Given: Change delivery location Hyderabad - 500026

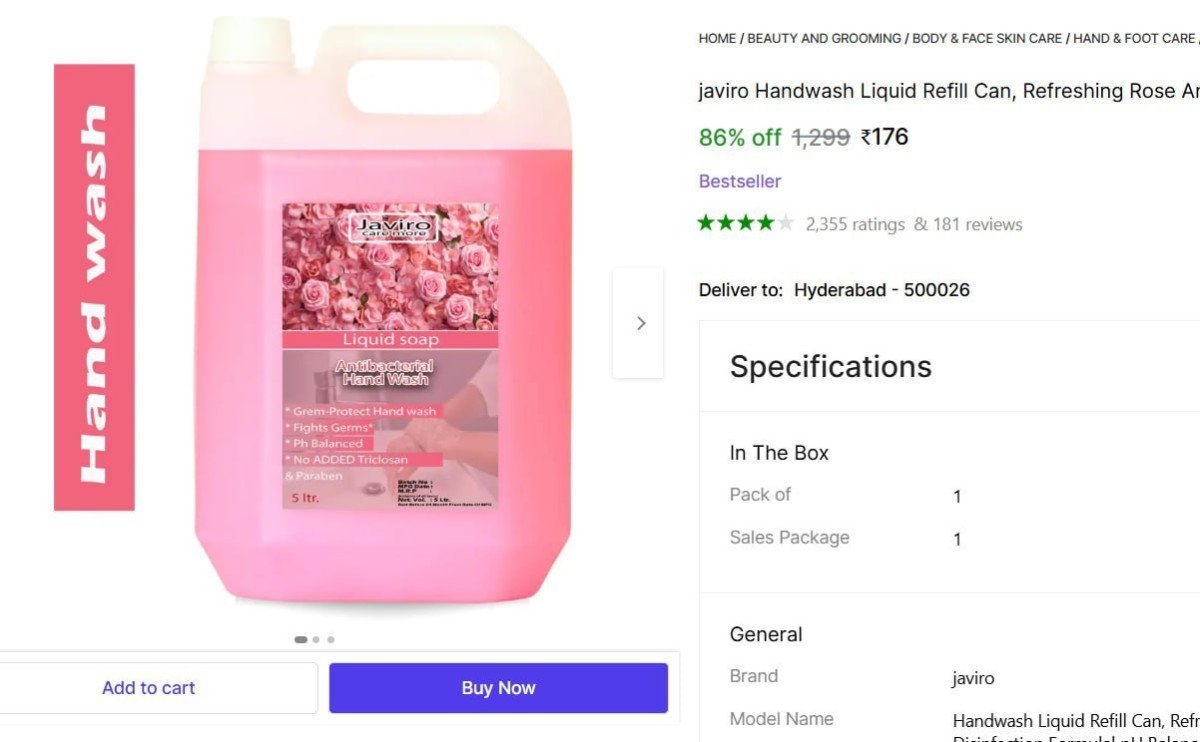Looking at the screenshot, I should [881, 290].
